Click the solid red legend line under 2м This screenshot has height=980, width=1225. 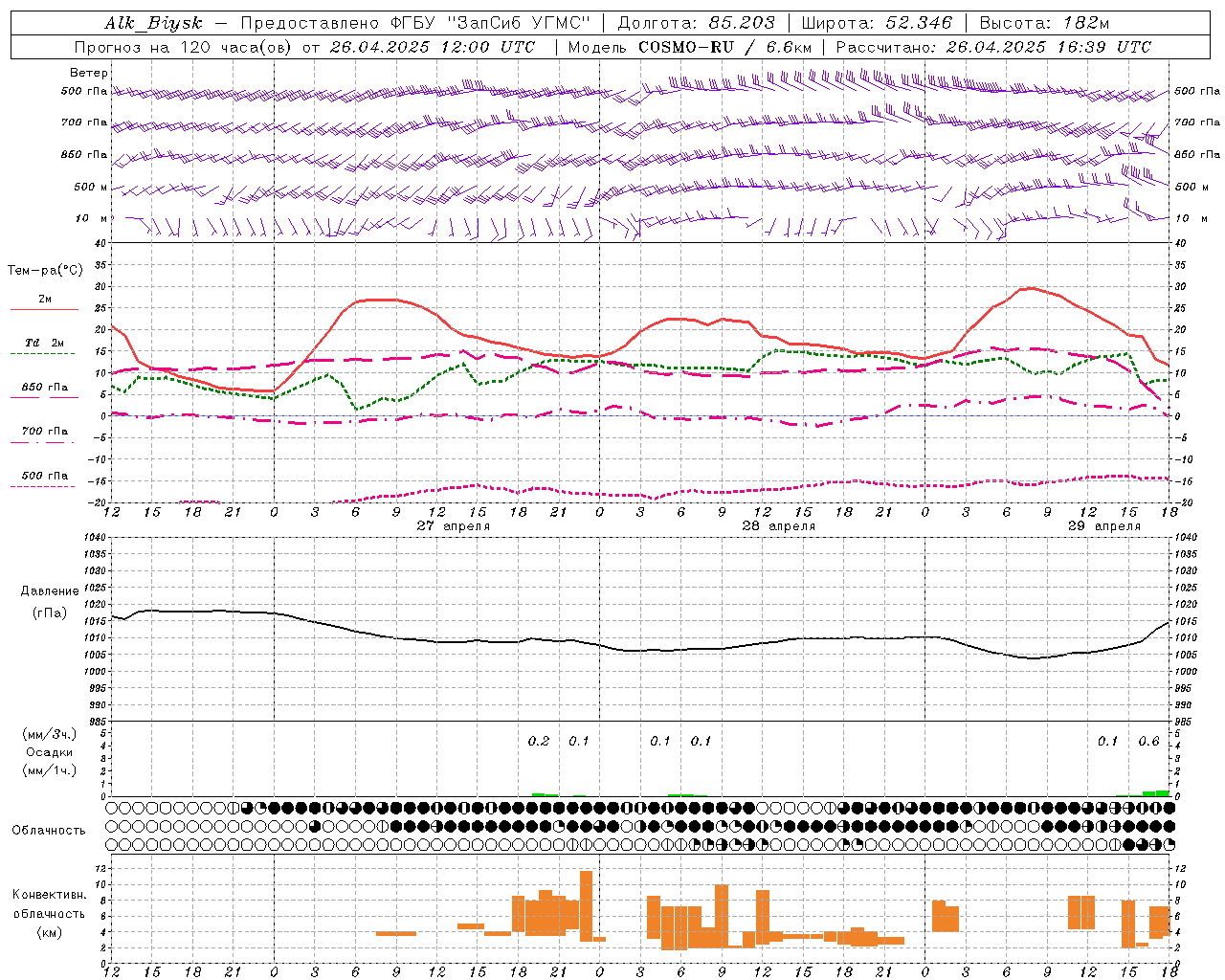[x=45, y=310]
